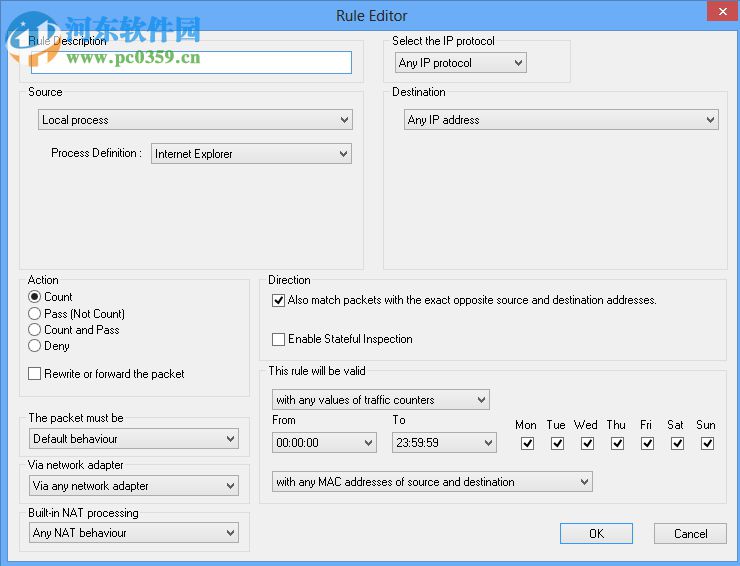This screenshot has height=566, width=740.
Task: Uncheck Also match opposite packets checkbox
Action: (278, 300)
